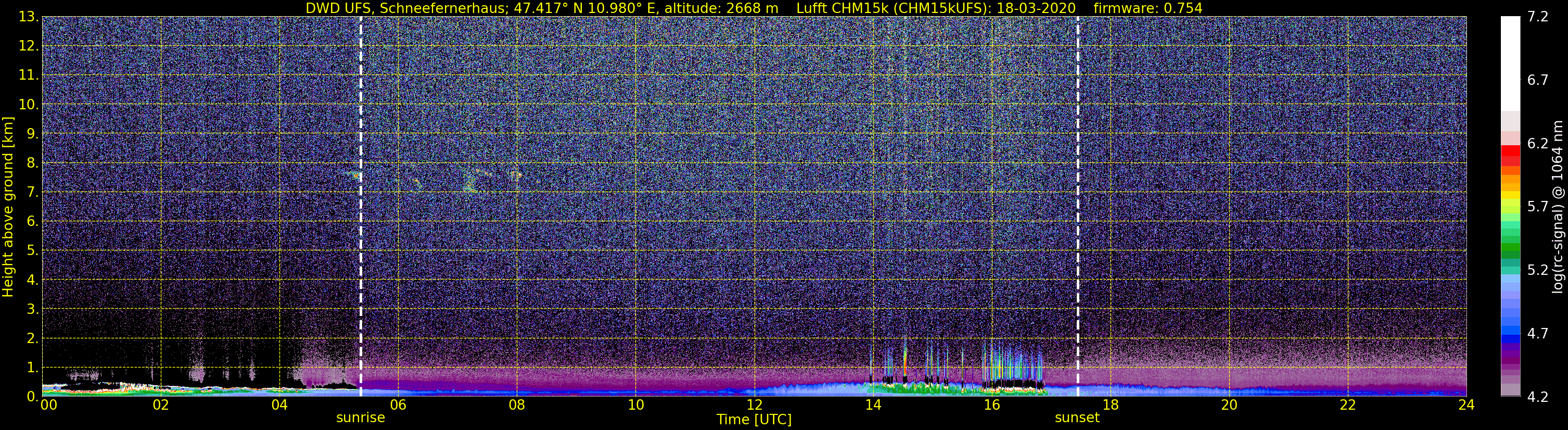Click the height axis tick '4.'

[x=32, y=280]
